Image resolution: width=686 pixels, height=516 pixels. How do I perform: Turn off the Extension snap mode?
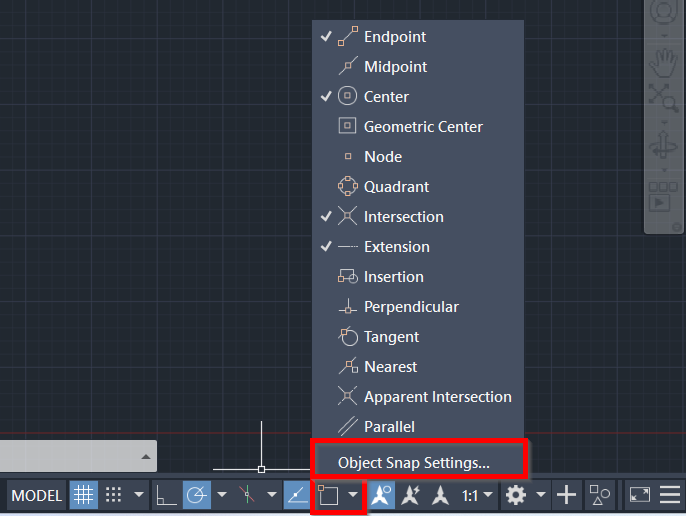tap(396, 247)
